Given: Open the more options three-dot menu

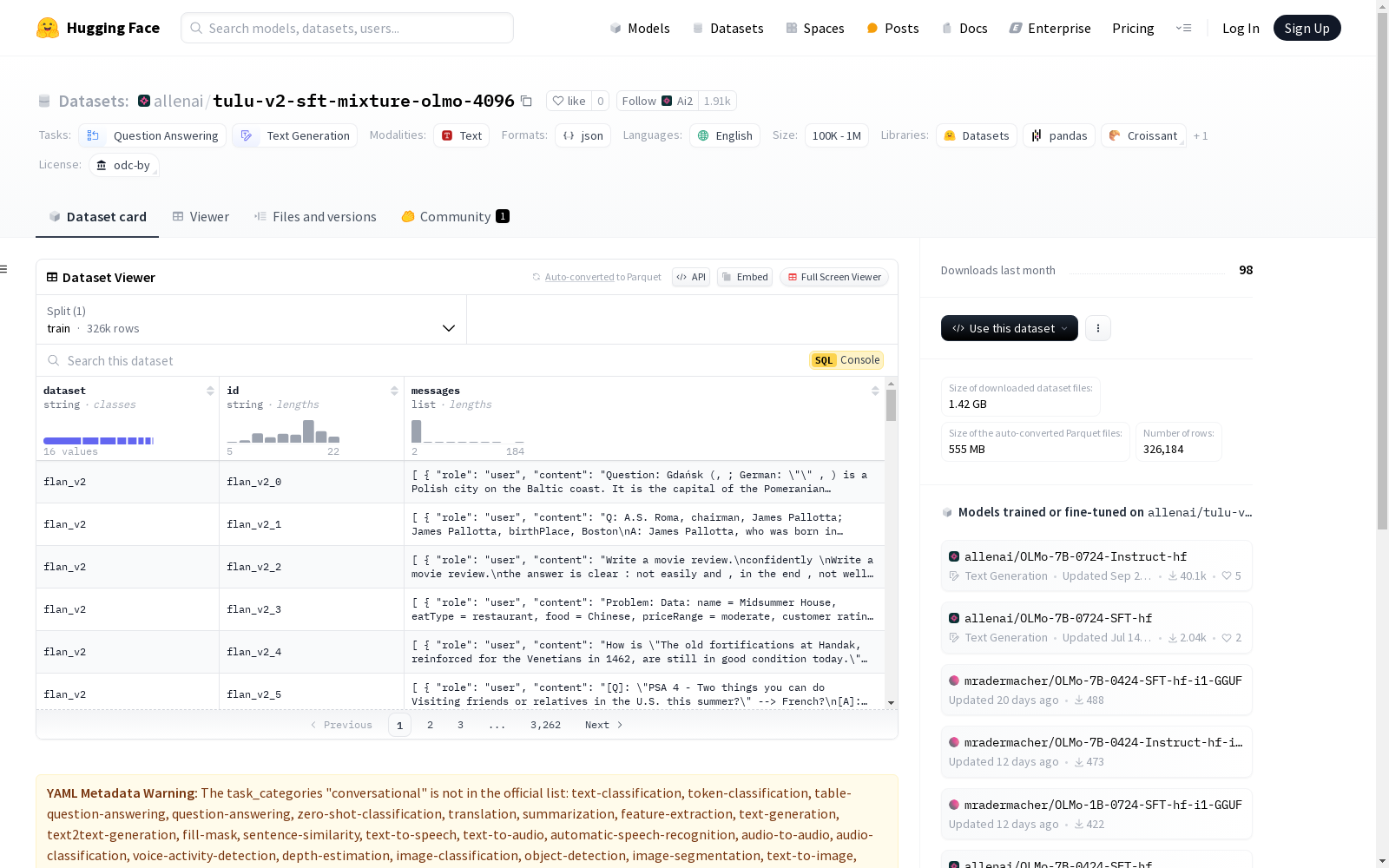Looking at the screenshot, I should pos(1098,328).
